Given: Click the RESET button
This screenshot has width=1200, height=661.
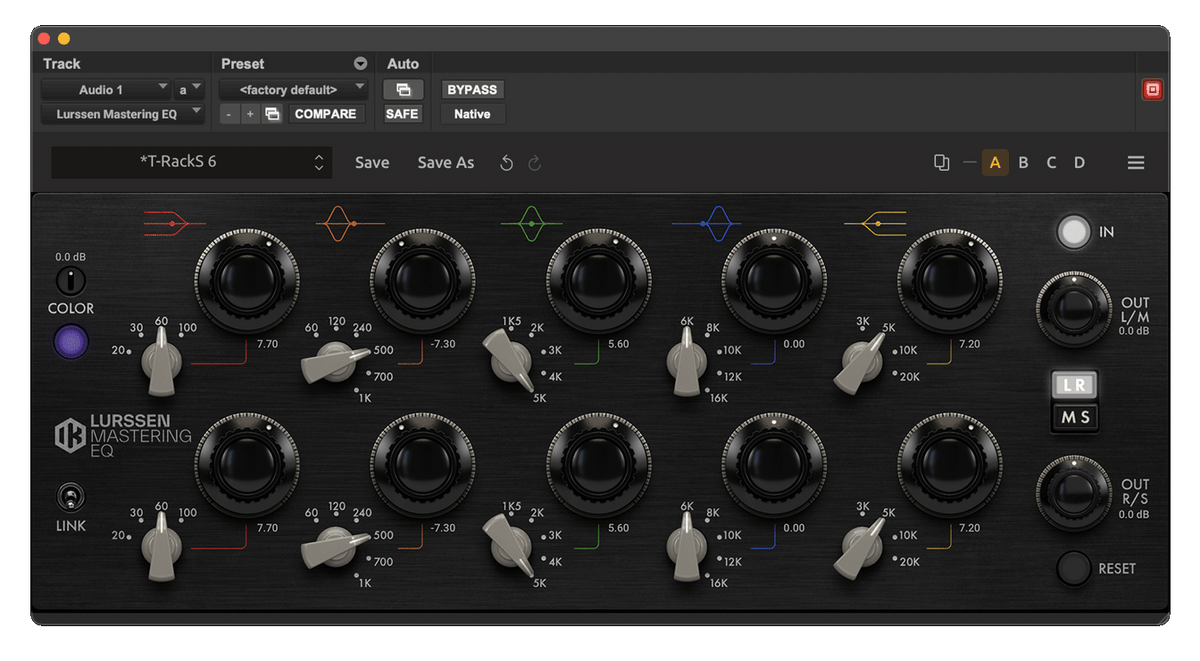Looking at the screenshot, I should tap(1074, 568).
